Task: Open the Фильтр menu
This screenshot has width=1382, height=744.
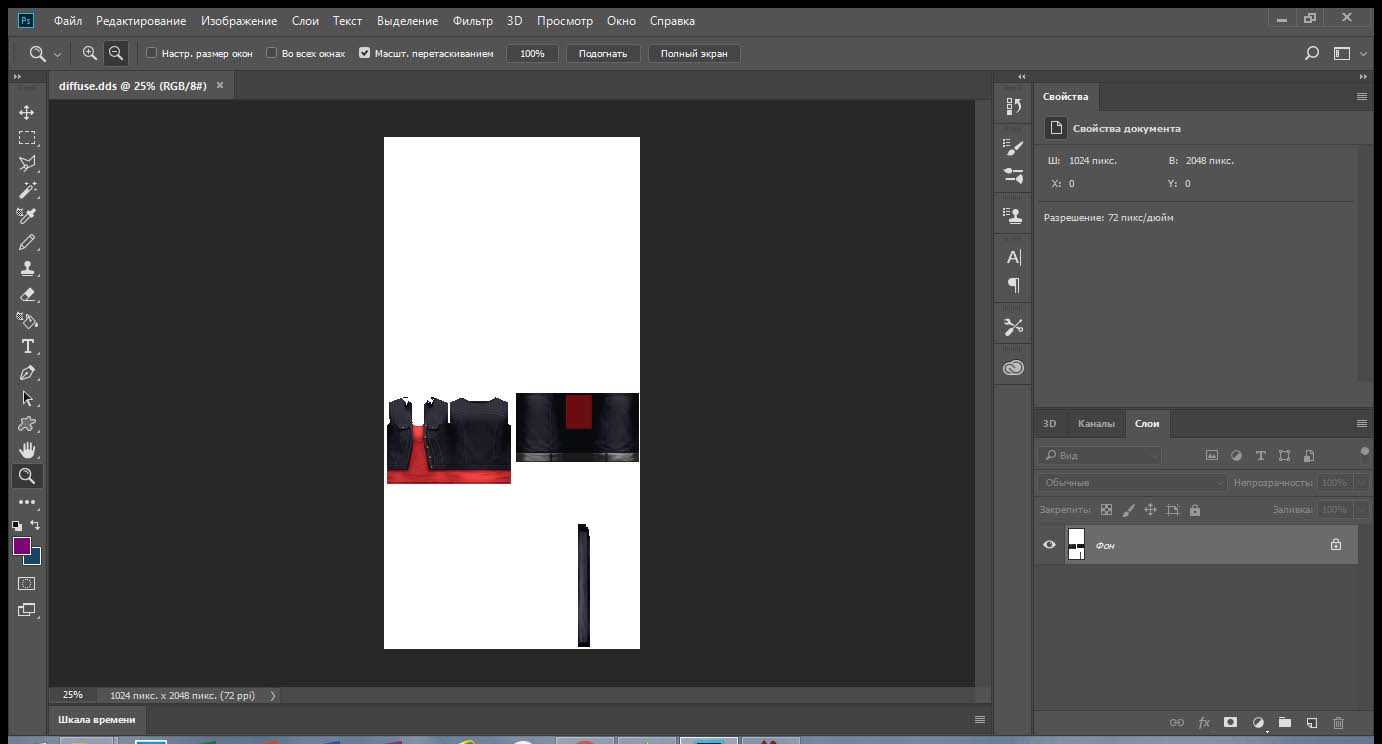Action: coord(472,20)
